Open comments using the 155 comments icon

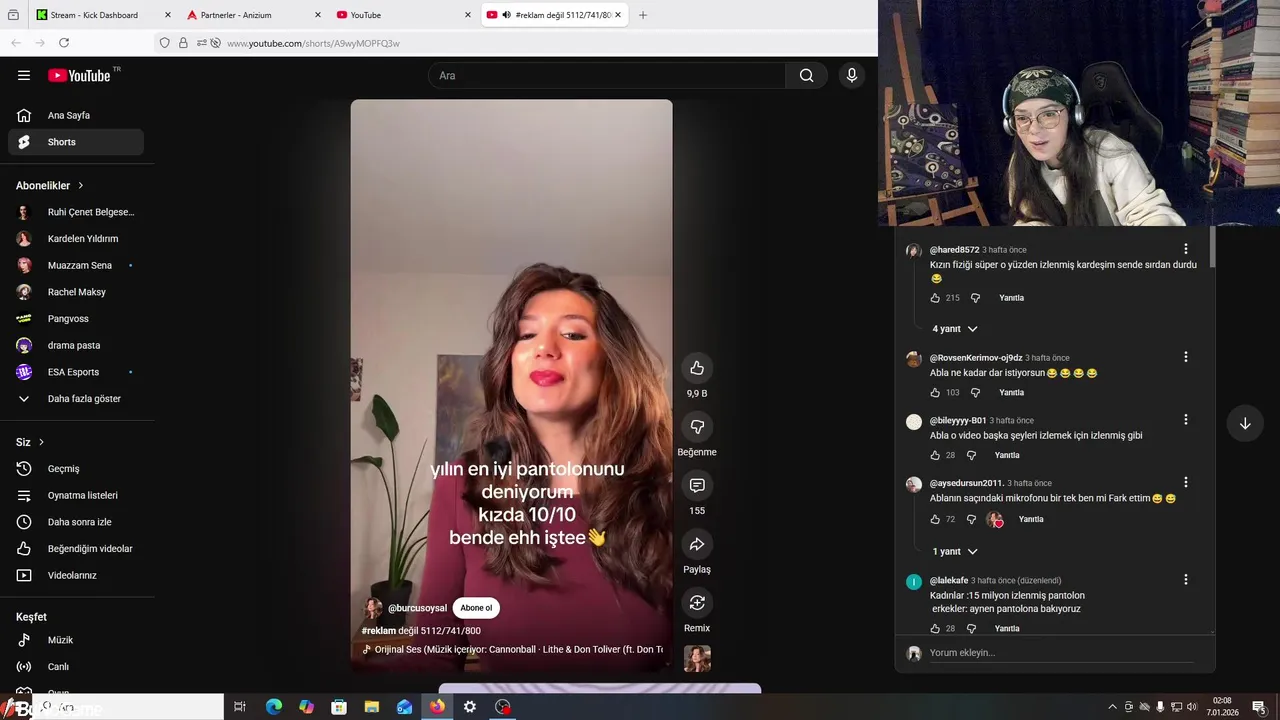click(697, 485)
